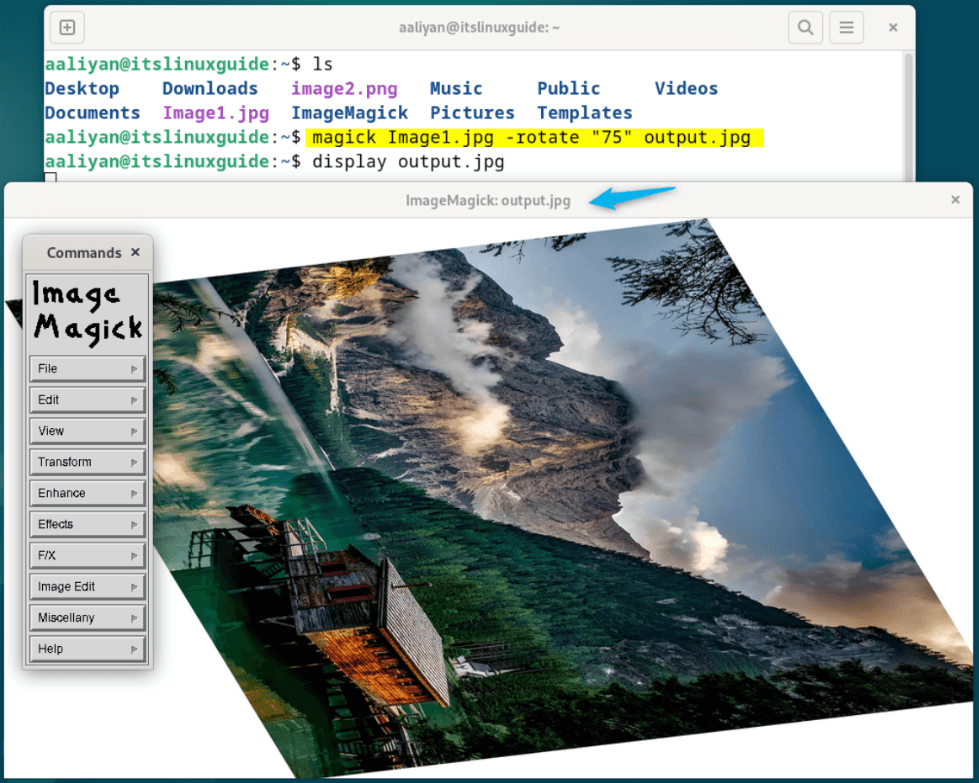Click the ImageMagick output.jpg title bar
The height and width of the screenshot is (783, 979).
[488, 199]
